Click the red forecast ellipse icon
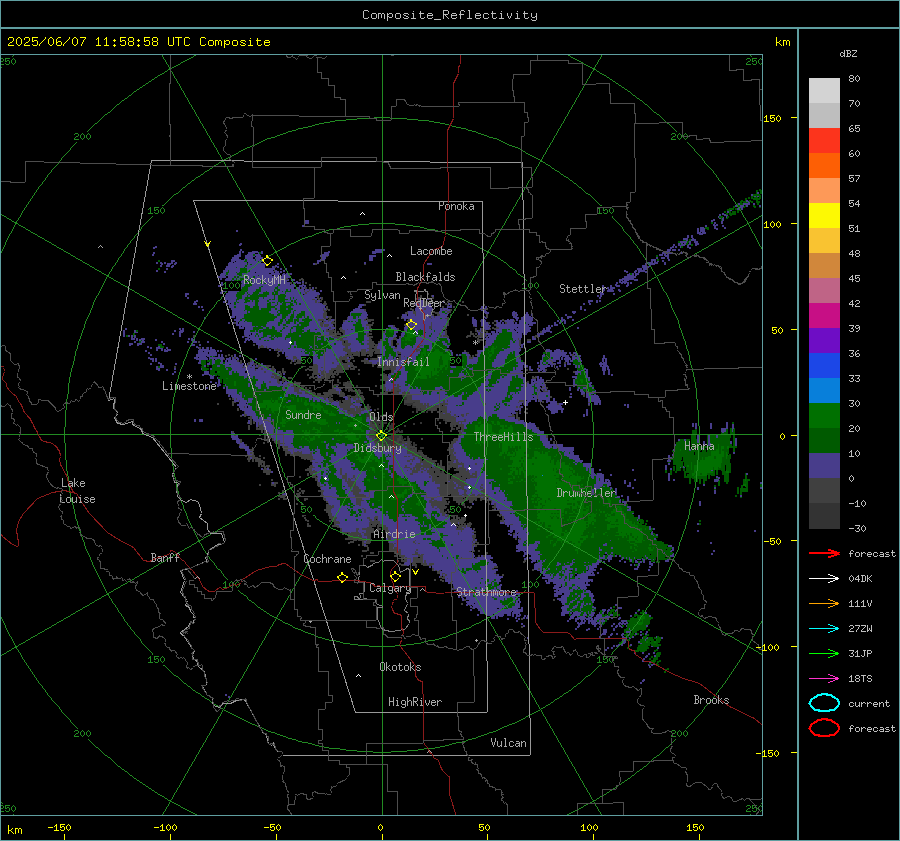 [824, 728]
